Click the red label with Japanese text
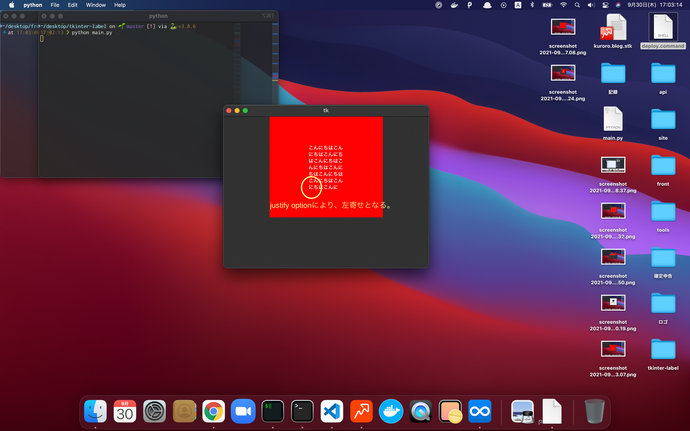Viewport: 690px width, 431px height. 325,166
